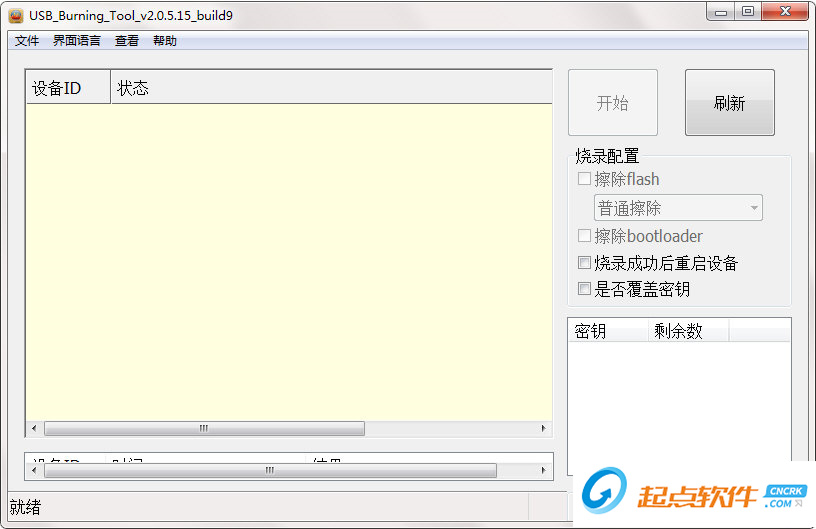
Task: Click the USB Burning Tool title bar icon
Action: pos(16,16)
